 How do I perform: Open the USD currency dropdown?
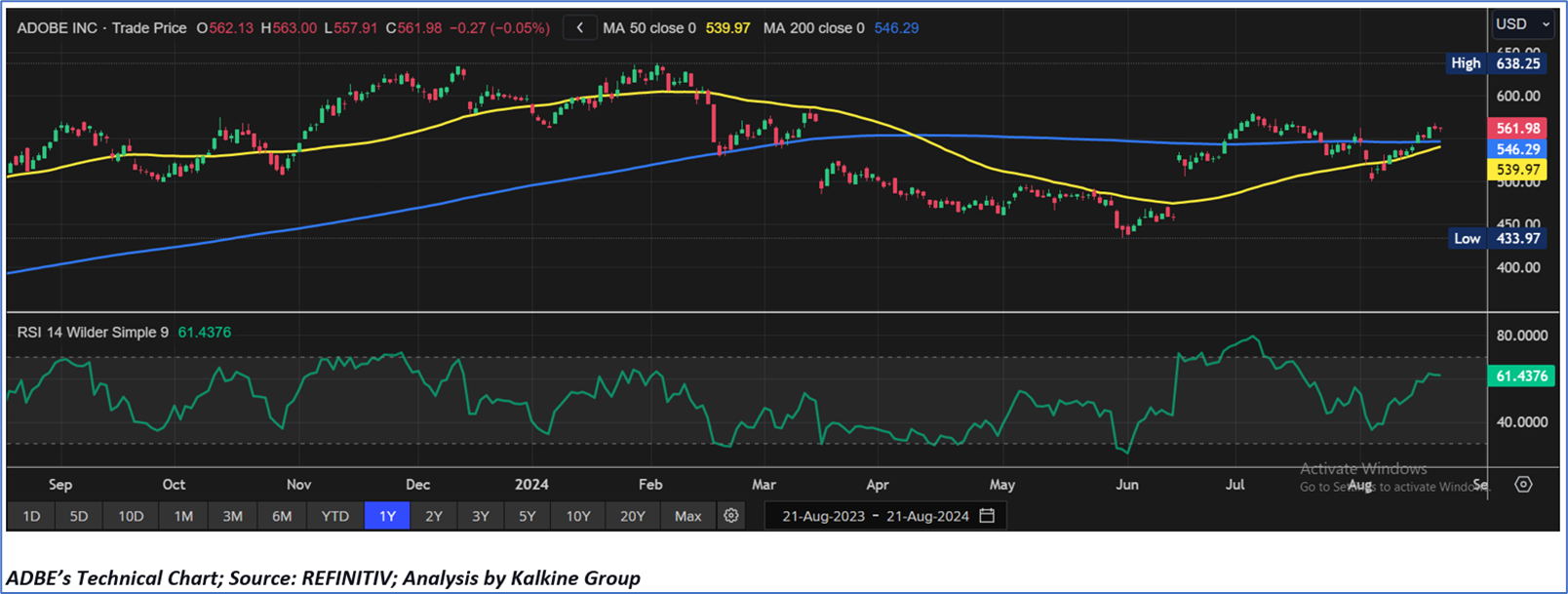pyautogui.click(x=1523, y=24)
